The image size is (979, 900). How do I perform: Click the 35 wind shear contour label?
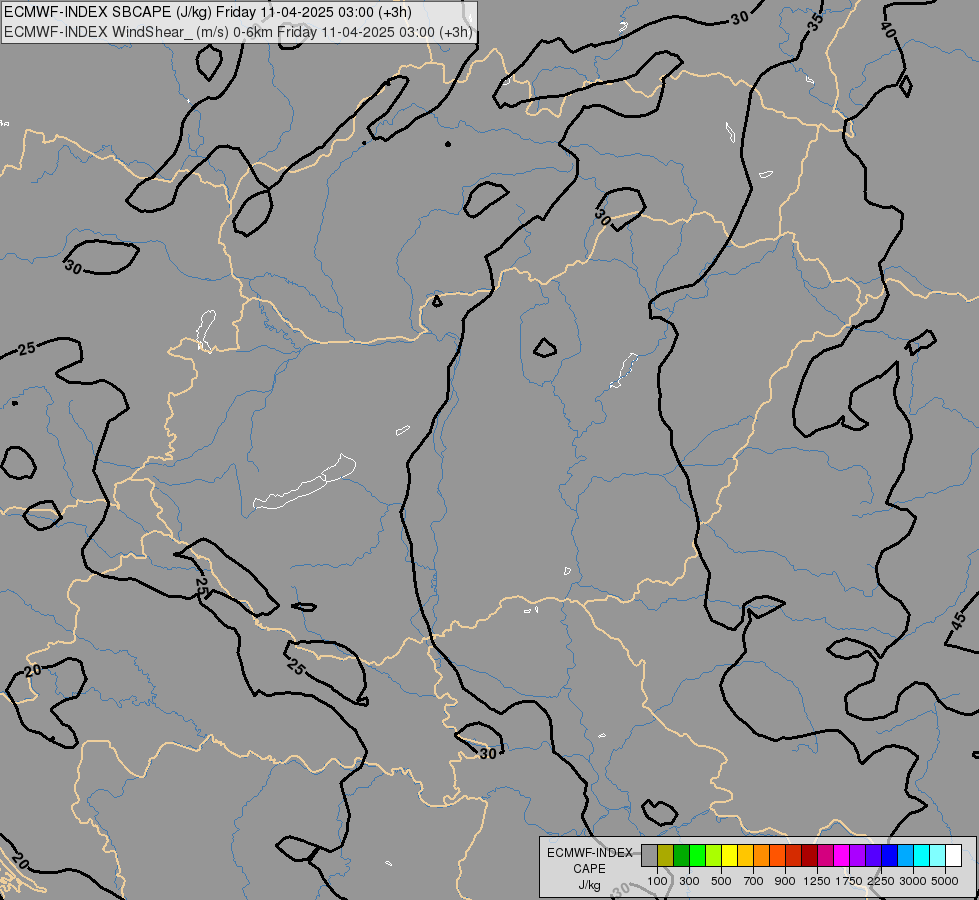[815, 22]
